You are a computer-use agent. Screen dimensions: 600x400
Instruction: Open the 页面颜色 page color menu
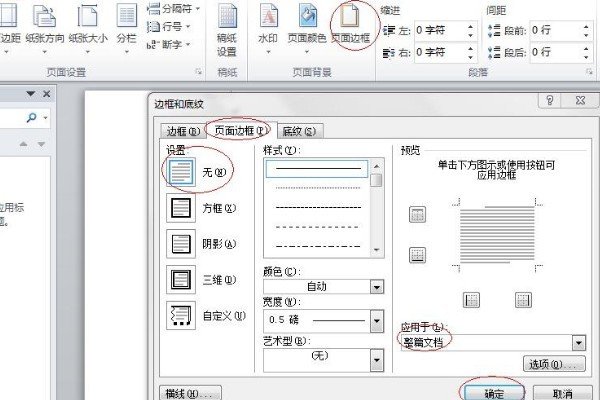click(x=307, y=29)
